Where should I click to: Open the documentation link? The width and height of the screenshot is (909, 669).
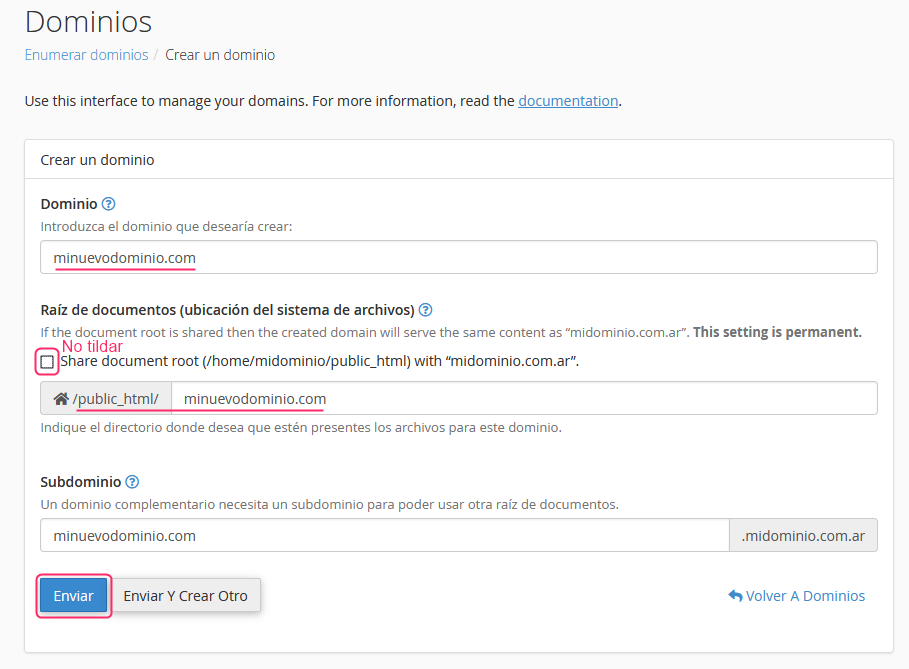(568, 101)
